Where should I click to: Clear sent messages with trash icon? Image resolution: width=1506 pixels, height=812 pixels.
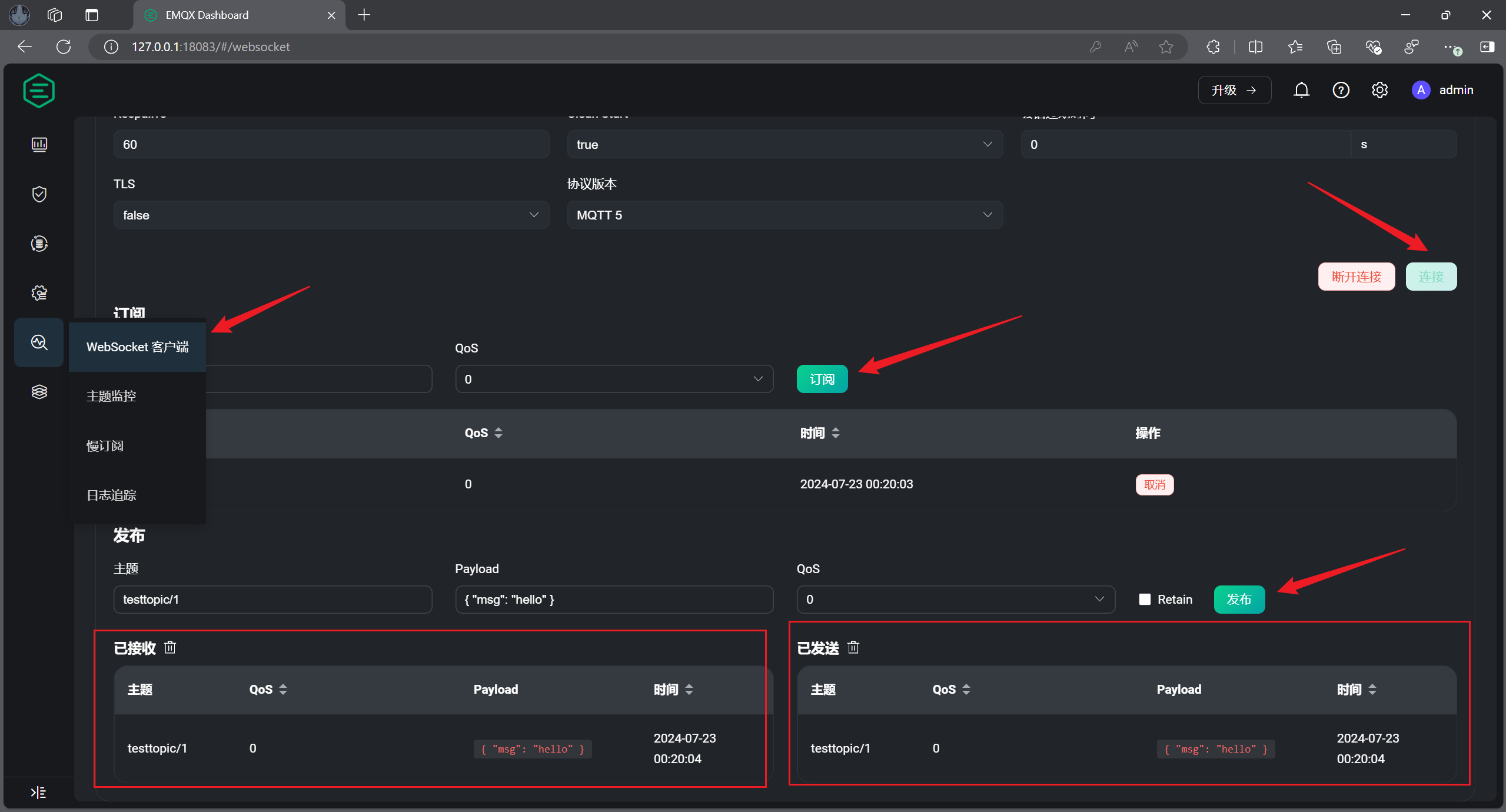[x=853, y=647]
